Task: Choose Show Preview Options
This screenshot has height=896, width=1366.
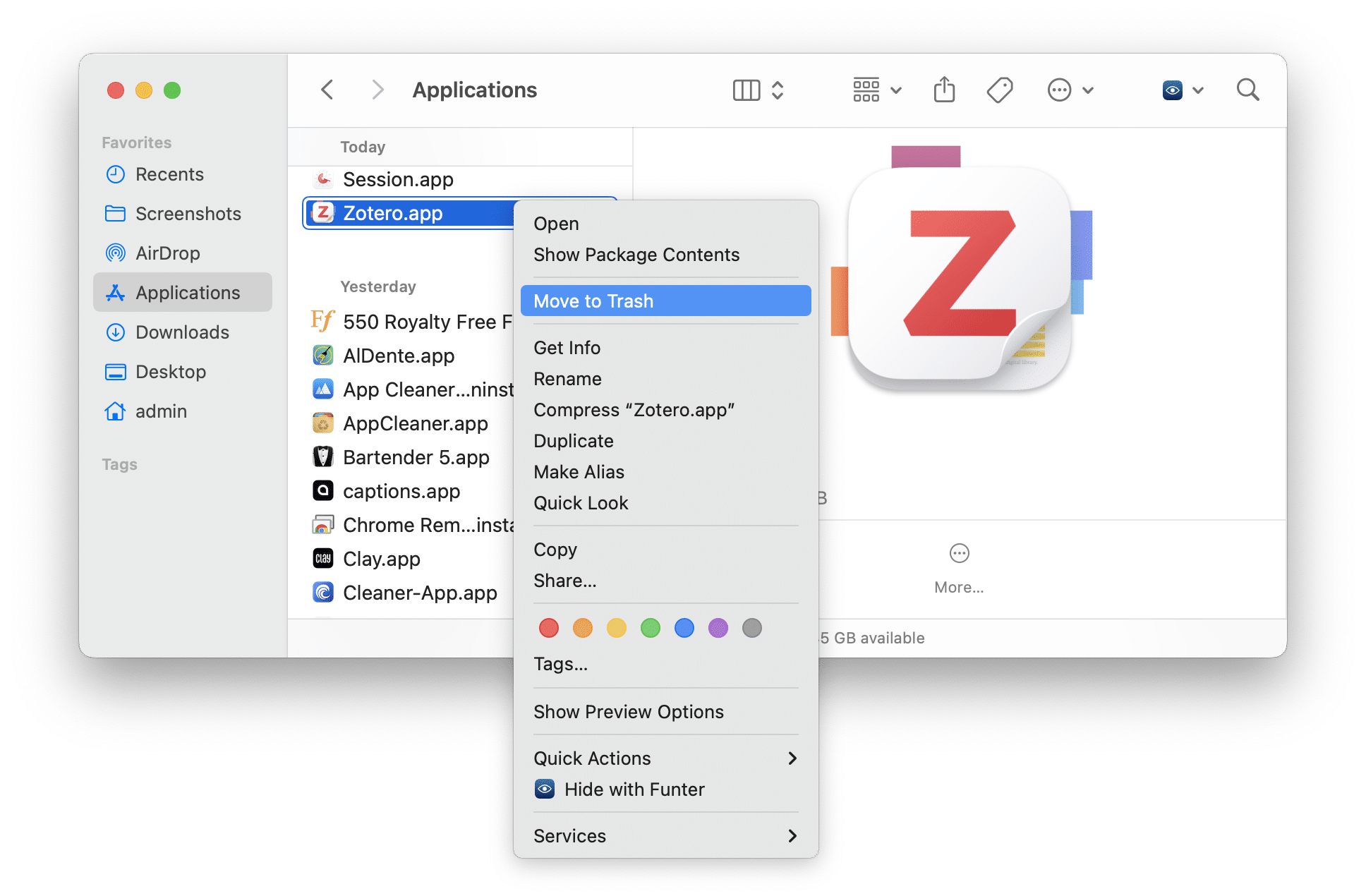Action: (665, 712)
